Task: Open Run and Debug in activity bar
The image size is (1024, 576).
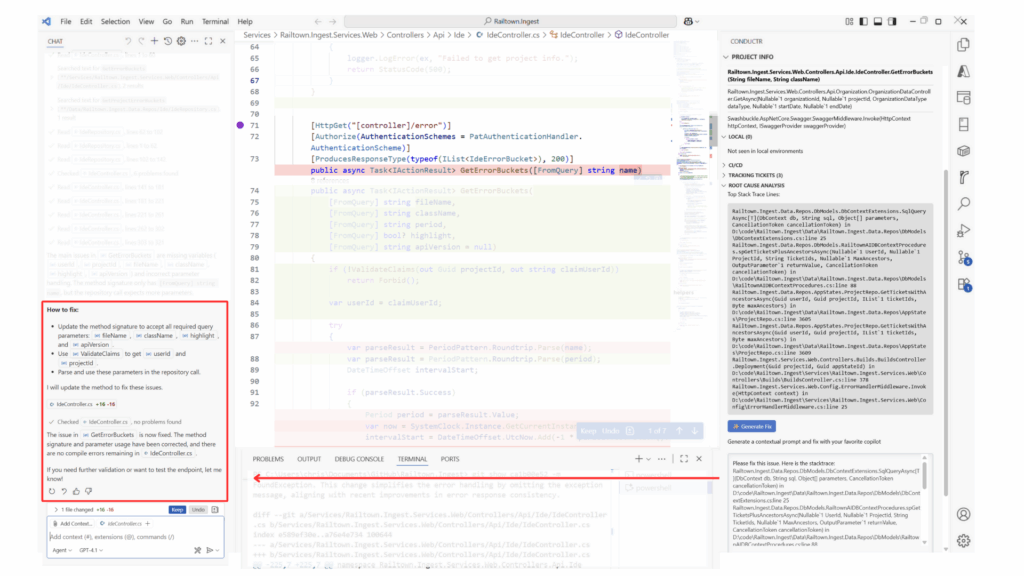Action: [963, 231]
